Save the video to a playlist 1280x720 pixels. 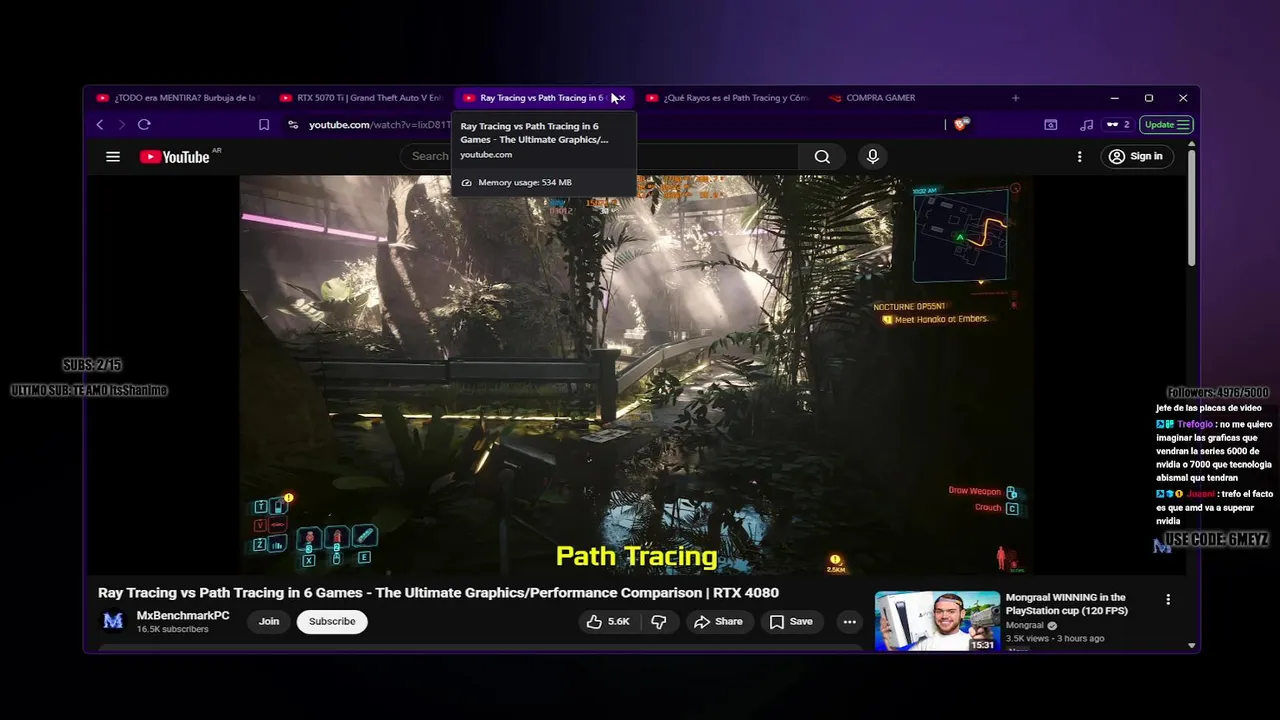click(790, 621)
